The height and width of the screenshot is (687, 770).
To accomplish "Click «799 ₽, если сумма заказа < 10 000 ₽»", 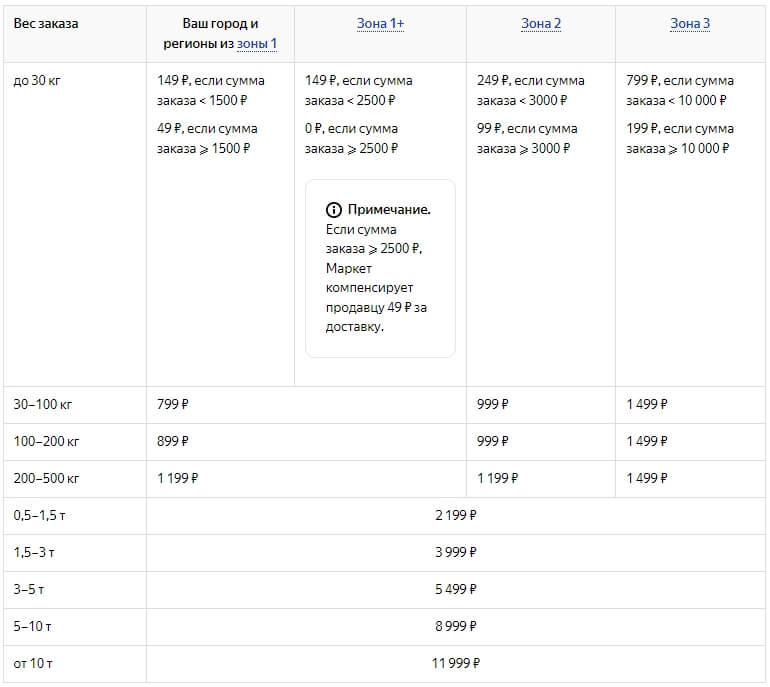I will [x=680, y=90].
